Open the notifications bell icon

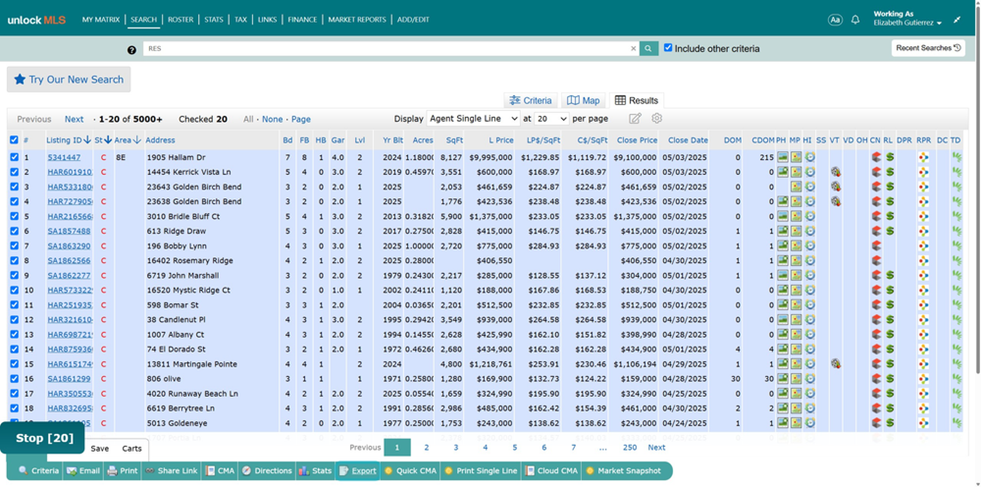coord(855,19)
